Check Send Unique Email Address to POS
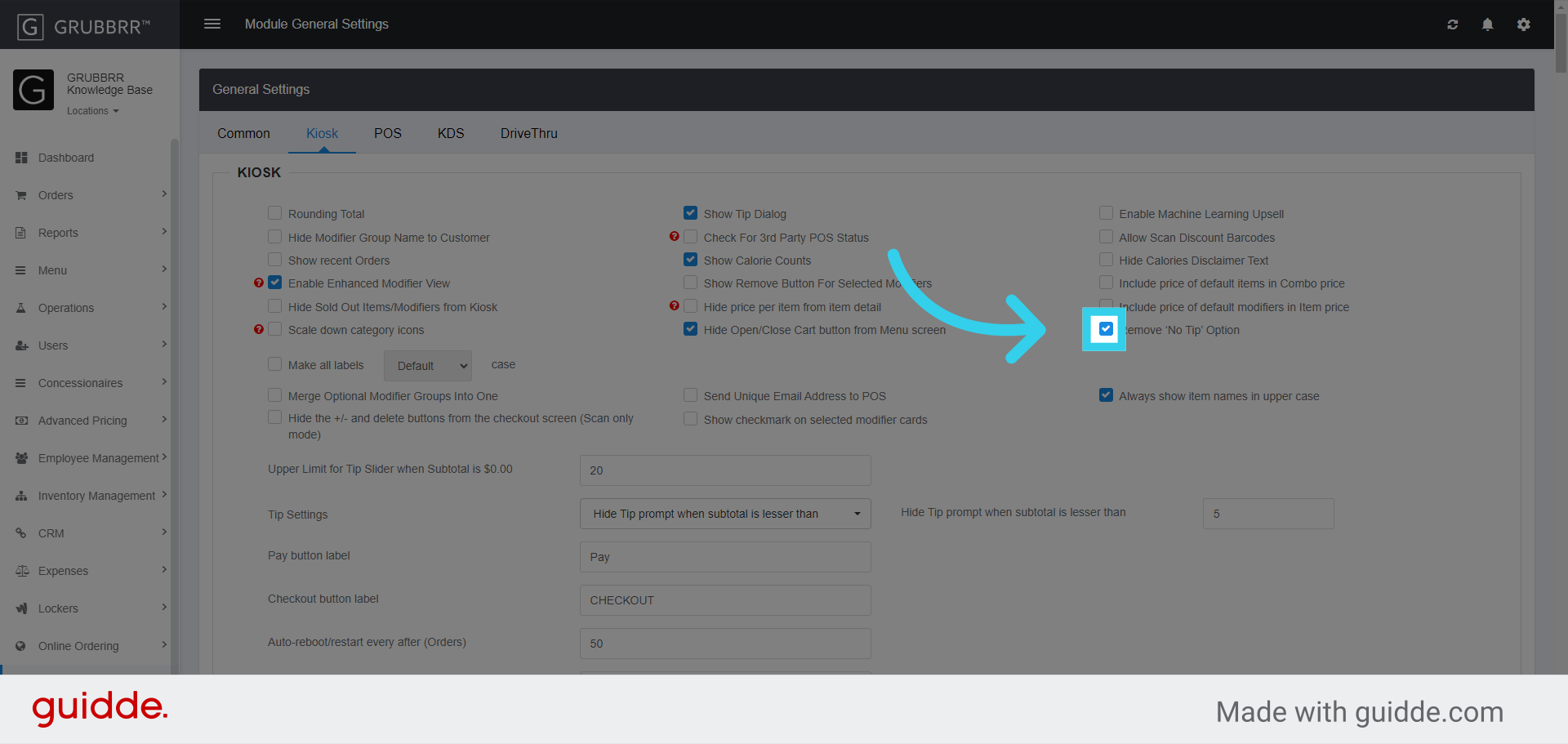The image size is (1568, 744). [691, 395]
